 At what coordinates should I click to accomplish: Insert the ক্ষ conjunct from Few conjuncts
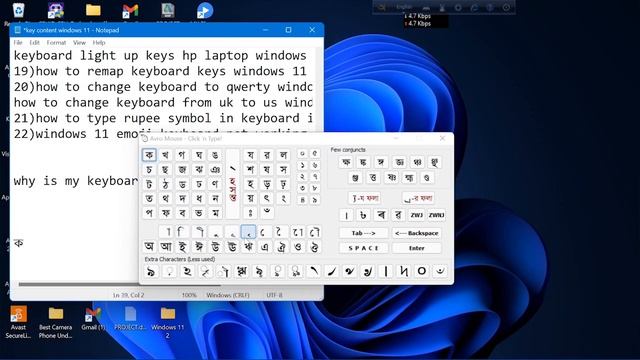346,162
